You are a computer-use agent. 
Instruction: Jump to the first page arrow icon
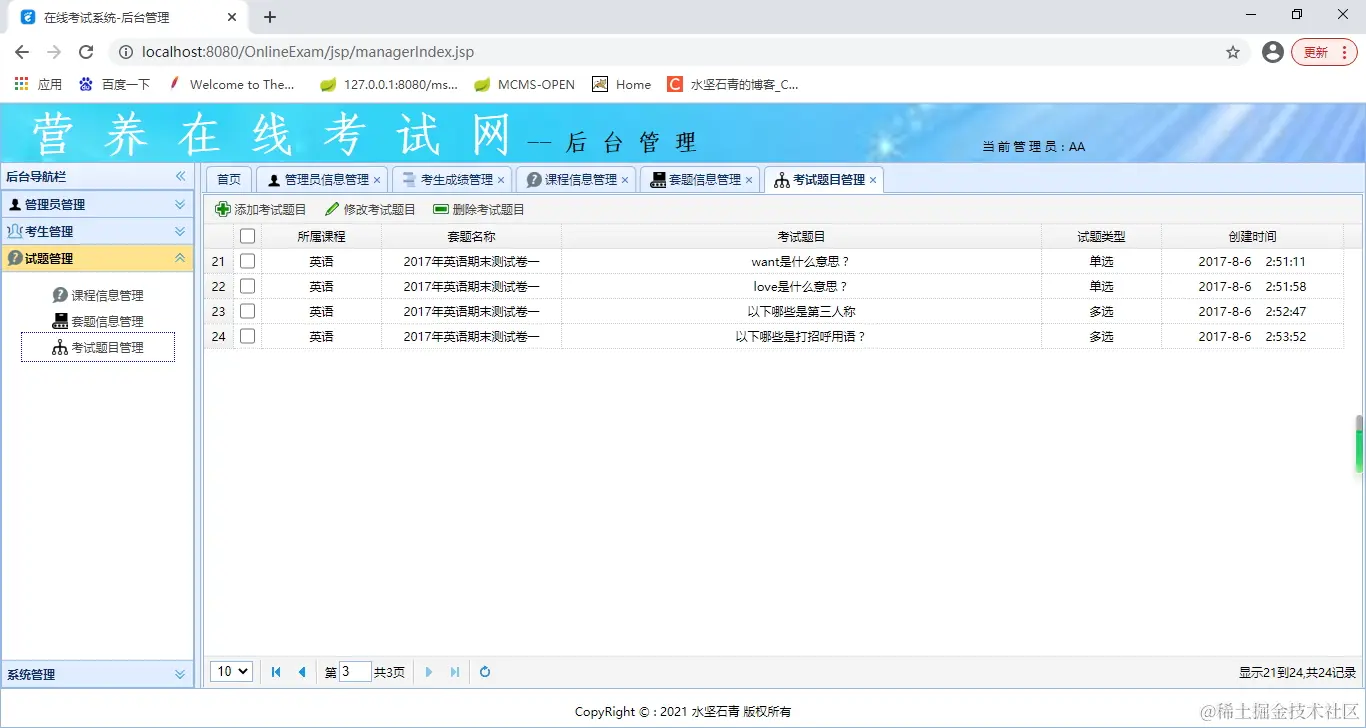[276, 671]
